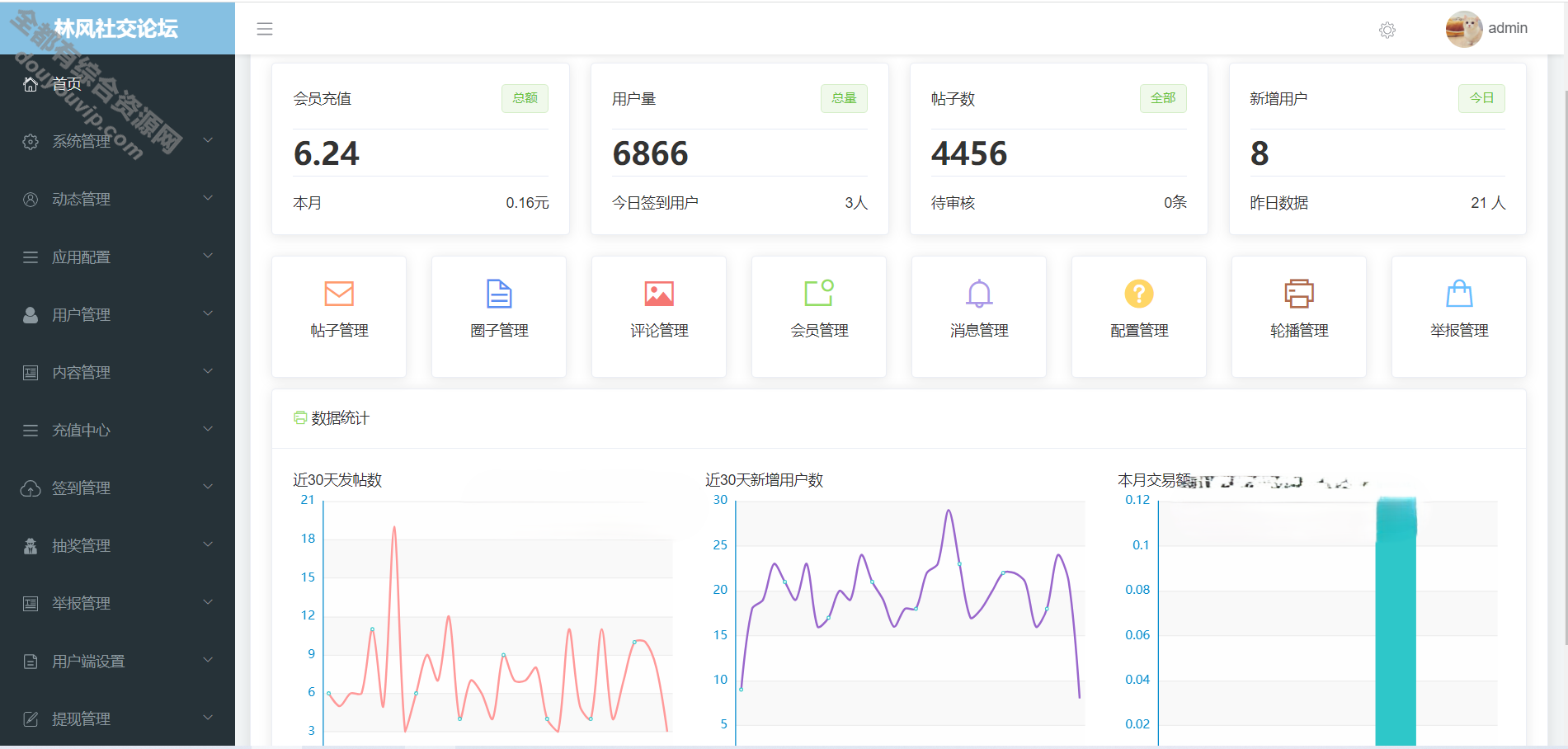Screen dimensions: 1568x749
Task: Expand the 应用配置 chevron
Action: [x=208, y=256]
